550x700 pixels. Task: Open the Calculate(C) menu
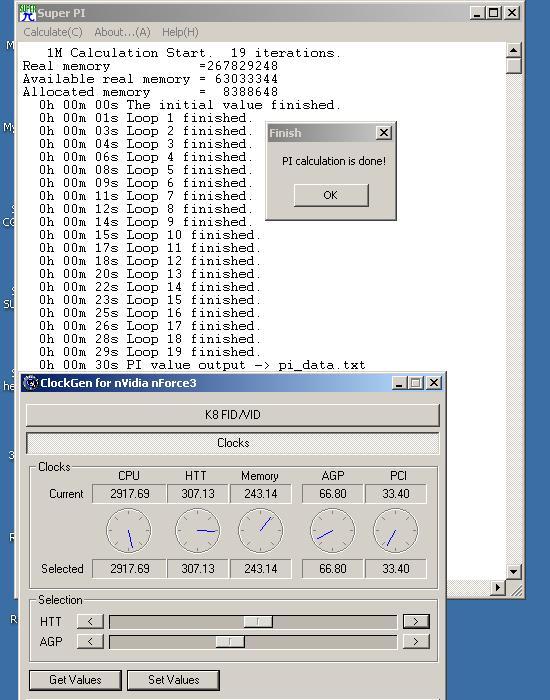tap(53, 32)
